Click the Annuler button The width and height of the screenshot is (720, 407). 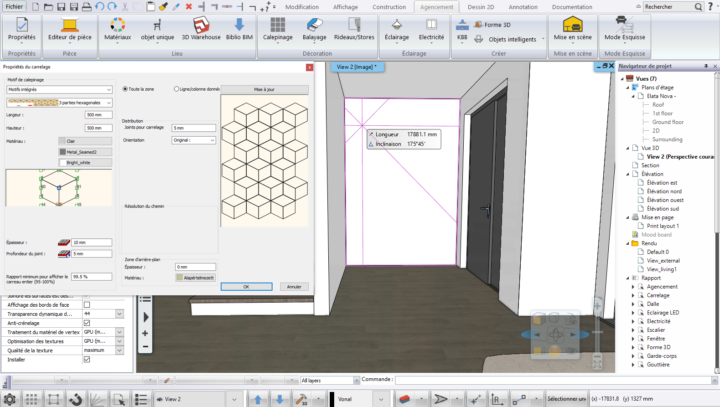[294, 287]
